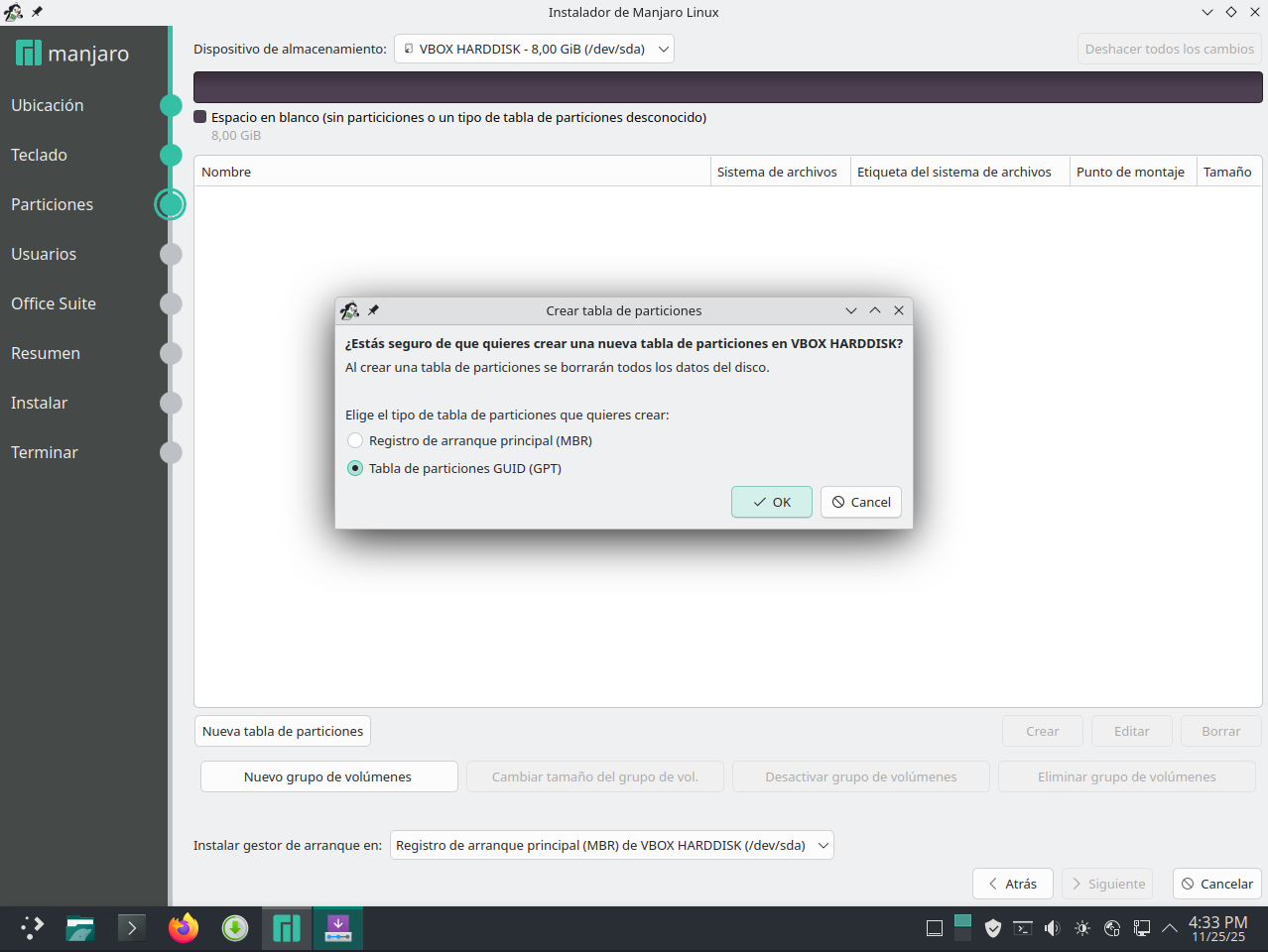This screenshot has width=1268, height=952.
Task: Confirm the partition table with OK
Action: pos(771,502)
